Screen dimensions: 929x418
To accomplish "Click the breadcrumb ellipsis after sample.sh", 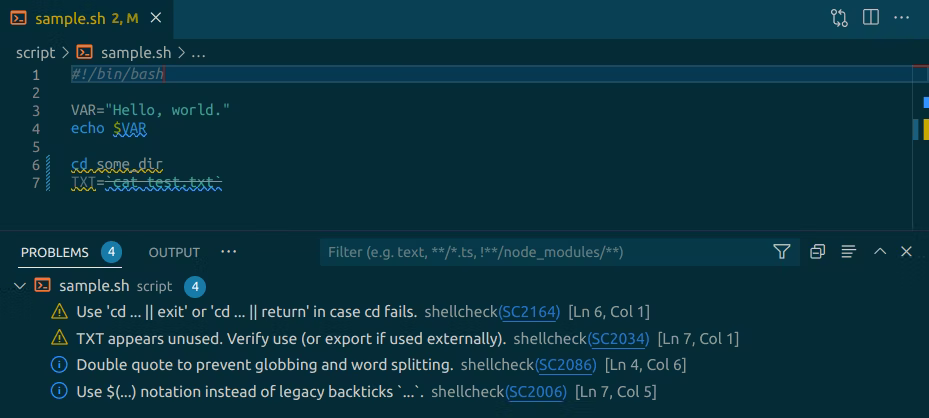I will (x=198, y=52).
